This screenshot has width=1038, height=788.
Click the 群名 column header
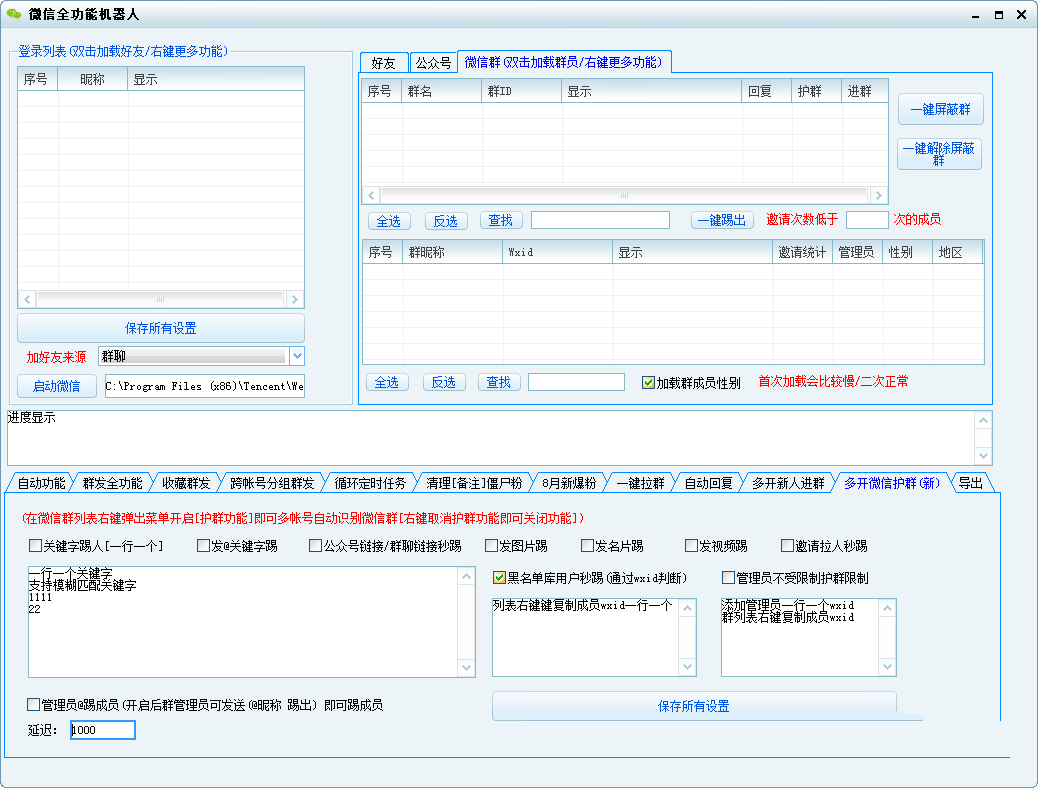442,91
